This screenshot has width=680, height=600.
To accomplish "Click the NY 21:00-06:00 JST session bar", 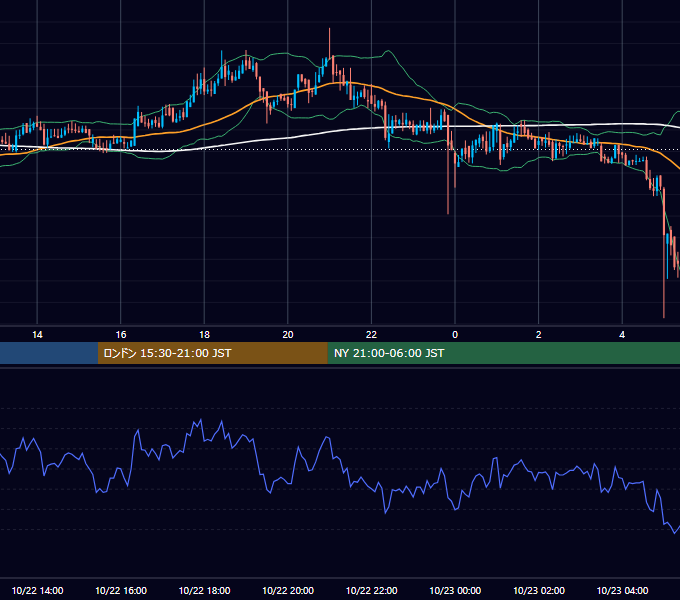I will point(503,353).
